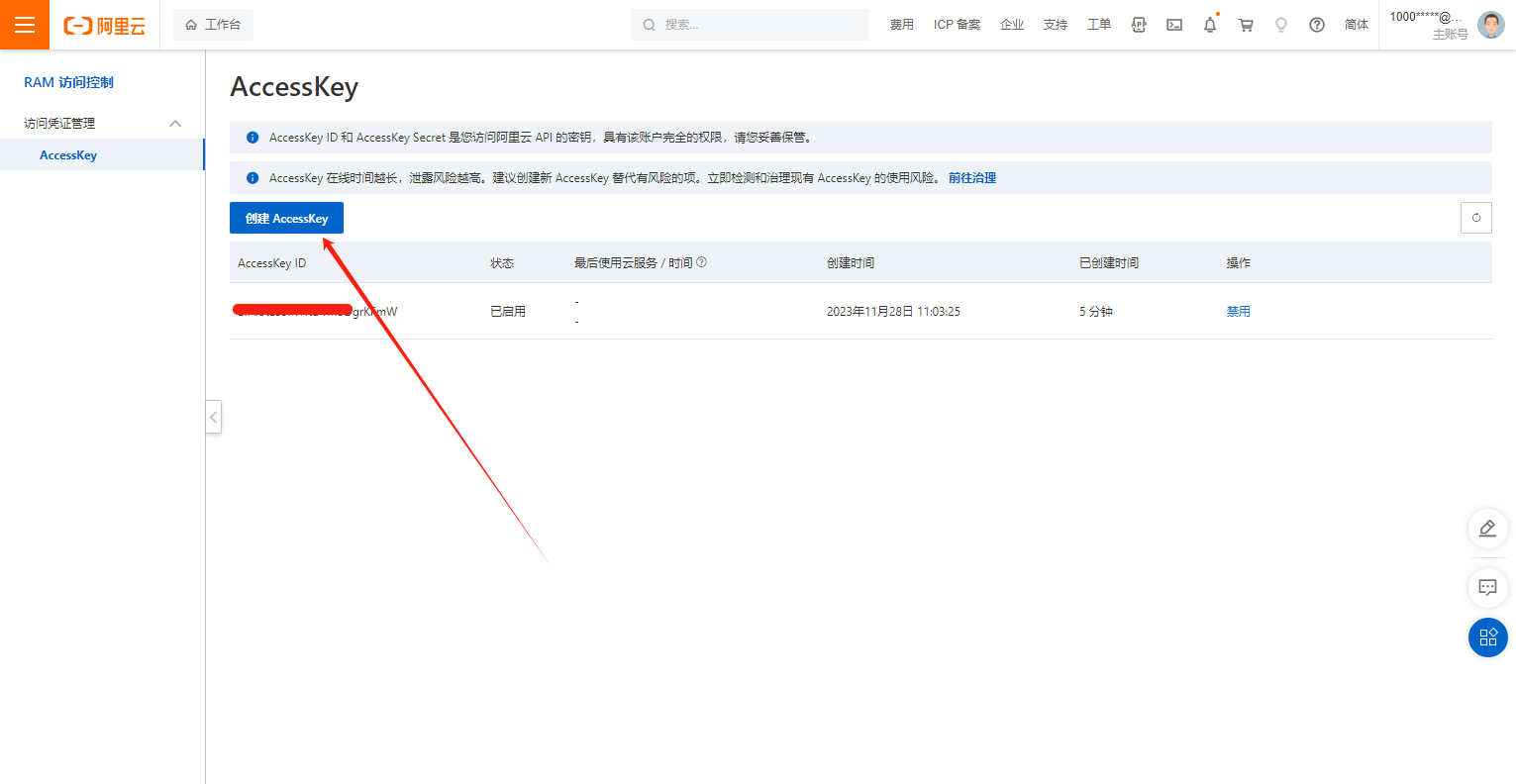Focus the top search box
Image resolution: width=1516 pixels, height=784 pixels.
(750, 25)
